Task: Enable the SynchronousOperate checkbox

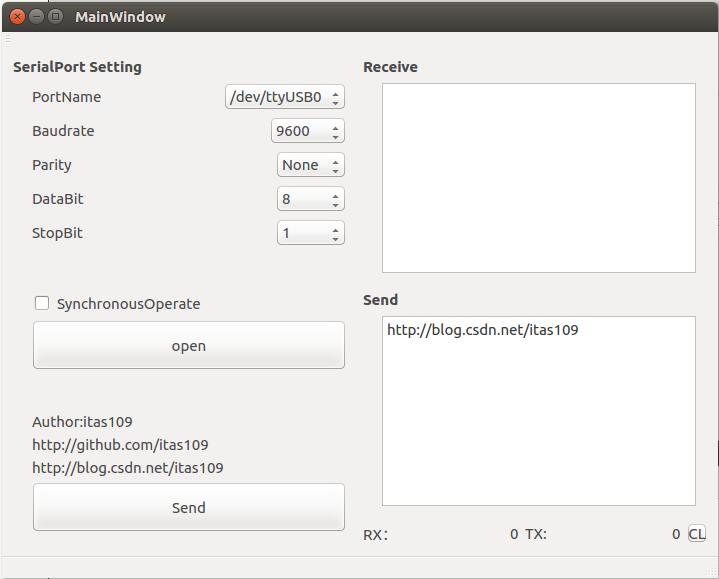Action: pos(42,303)
